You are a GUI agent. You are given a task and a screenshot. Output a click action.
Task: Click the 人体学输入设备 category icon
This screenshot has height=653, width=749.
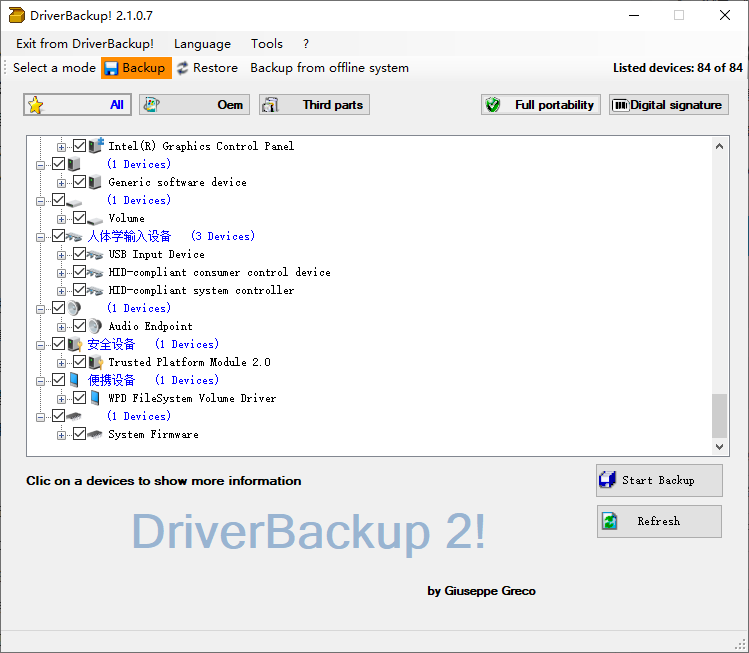pos(74,236)
